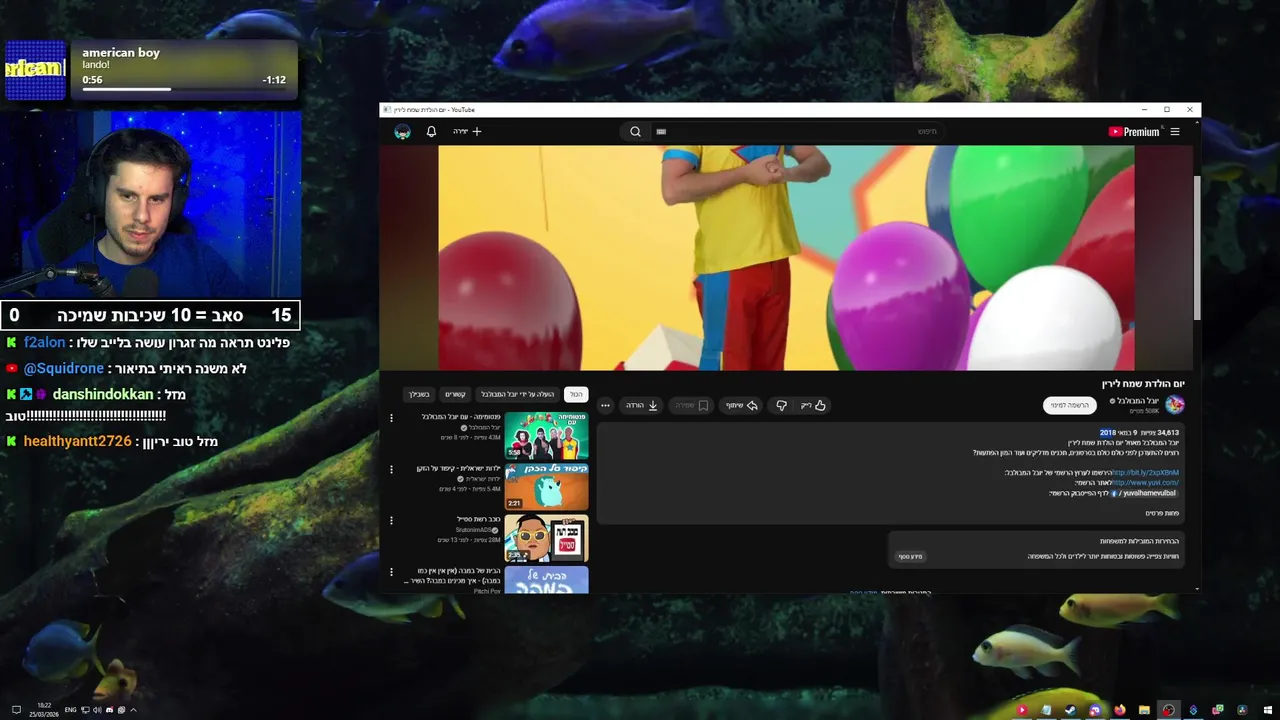Open the Windows notification center icon
The image size is (1280, 720).
[16, 710]
